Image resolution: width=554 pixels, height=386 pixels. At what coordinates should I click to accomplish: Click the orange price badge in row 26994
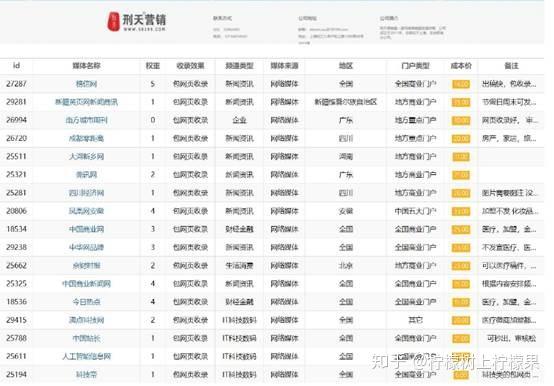[461, 120]
